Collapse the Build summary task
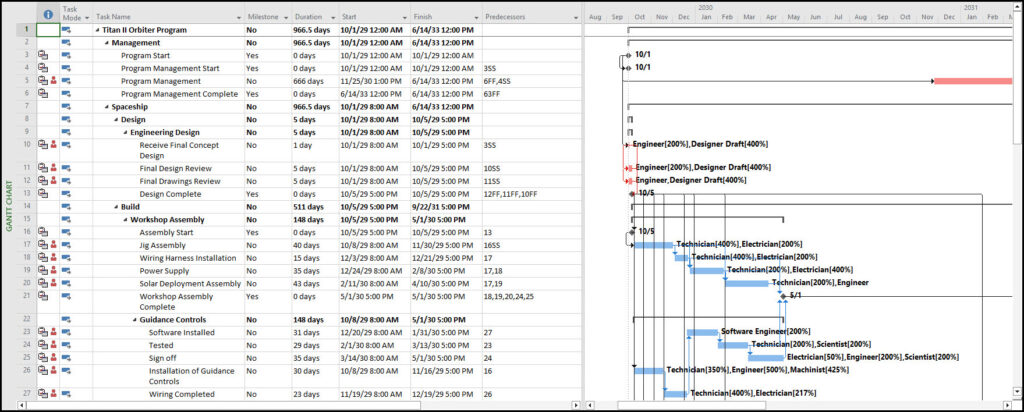Image resolution: width=1024 pixels, height=412 pixels. (116, 207)
